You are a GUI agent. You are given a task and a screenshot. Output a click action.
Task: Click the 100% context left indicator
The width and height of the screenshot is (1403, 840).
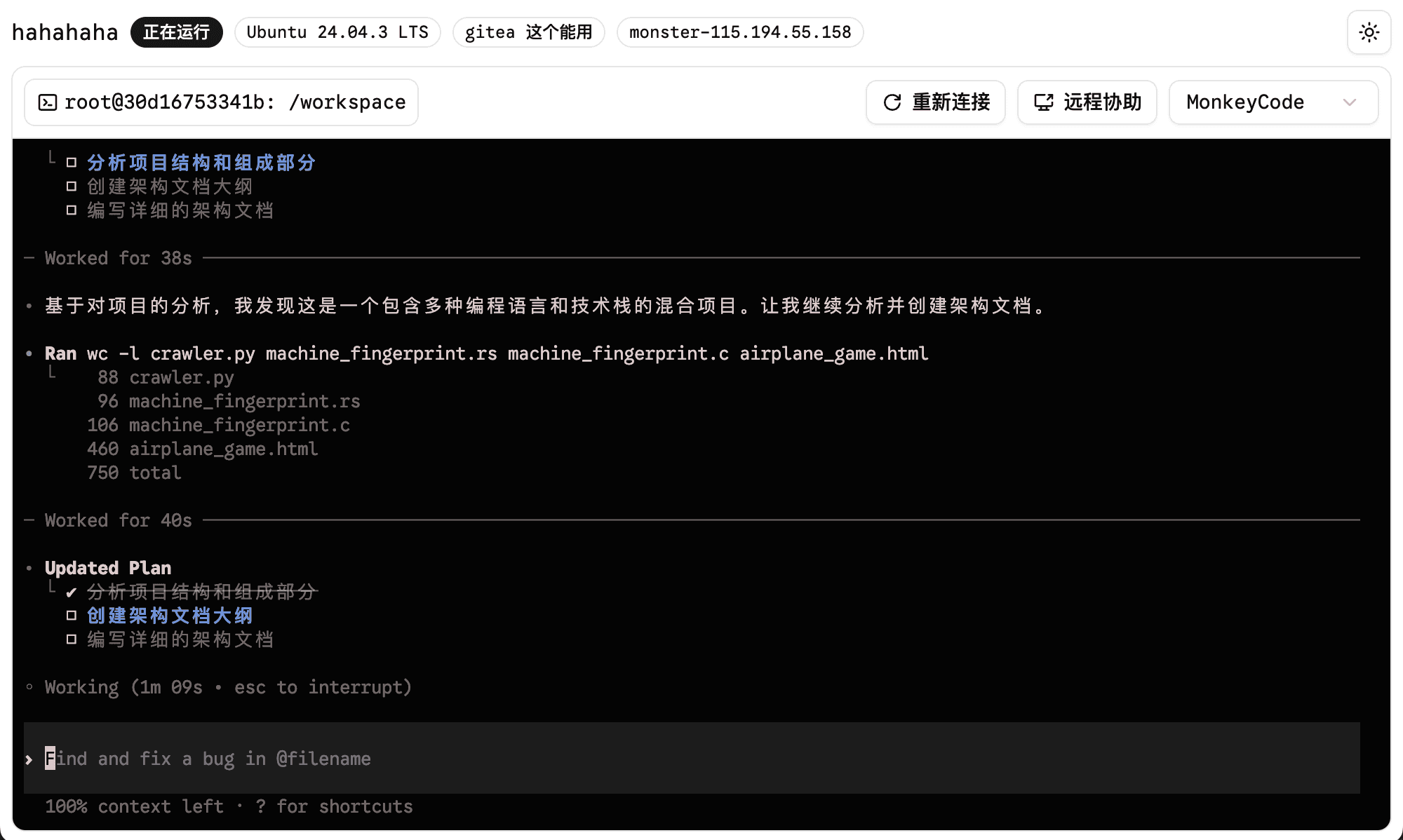point(135,806)
